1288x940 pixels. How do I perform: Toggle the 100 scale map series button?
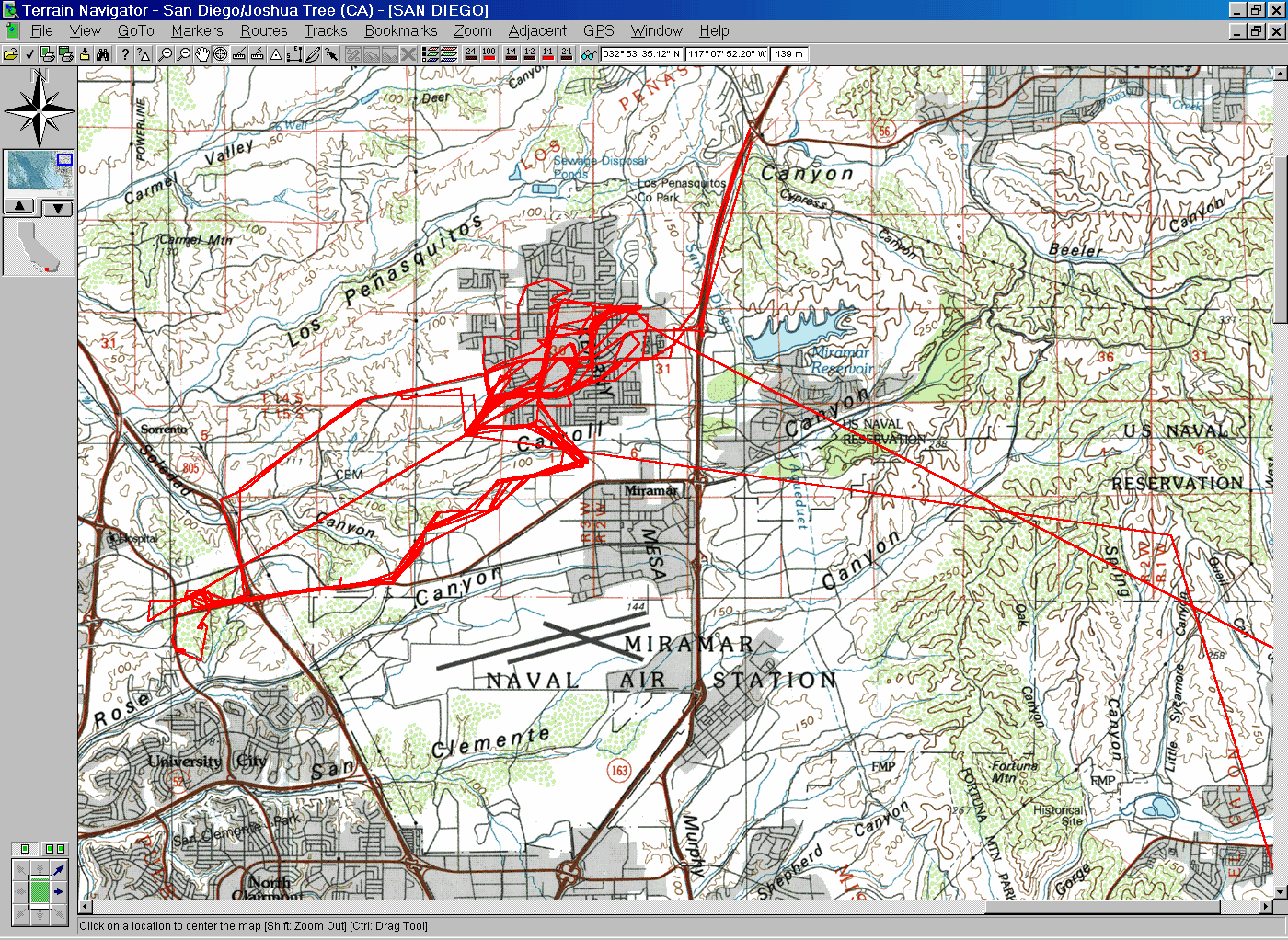489,54
